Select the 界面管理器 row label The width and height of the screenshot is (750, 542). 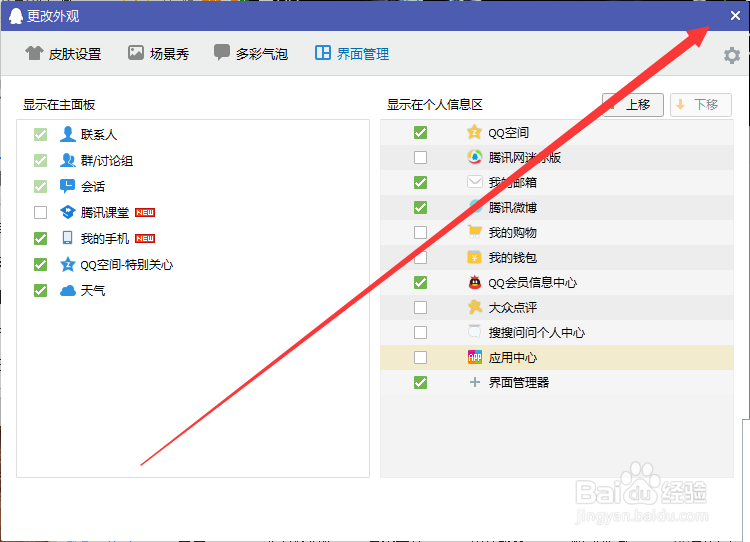(518, 383)
